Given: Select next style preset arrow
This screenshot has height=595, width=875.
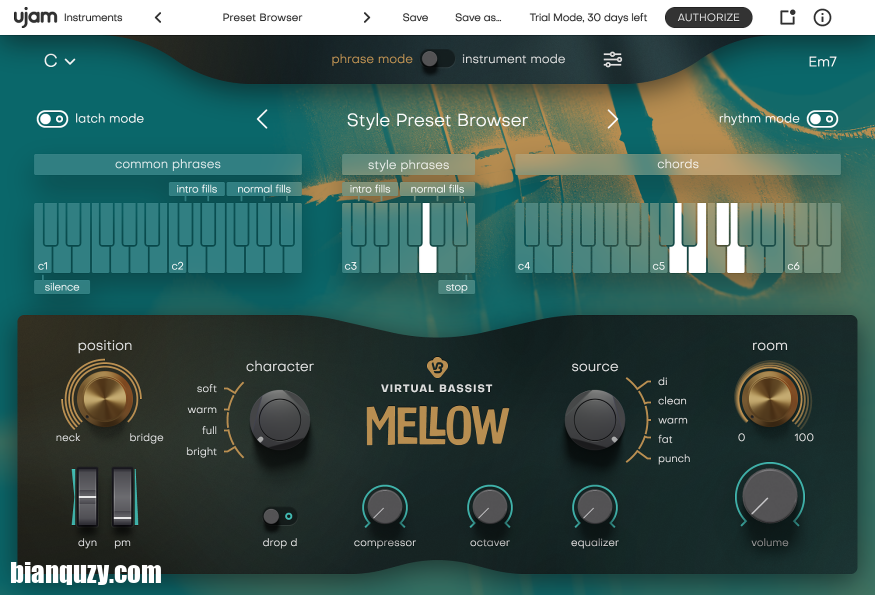Looking at the screenshot, I should (x=612, y=119).
